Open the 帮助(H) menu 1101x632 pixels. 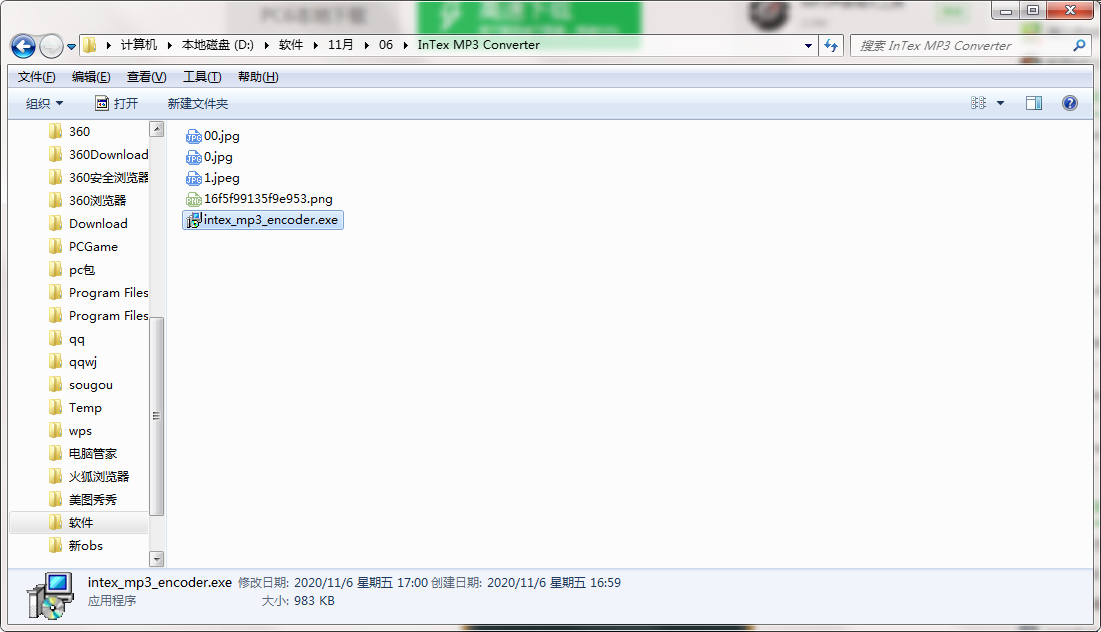258,77
